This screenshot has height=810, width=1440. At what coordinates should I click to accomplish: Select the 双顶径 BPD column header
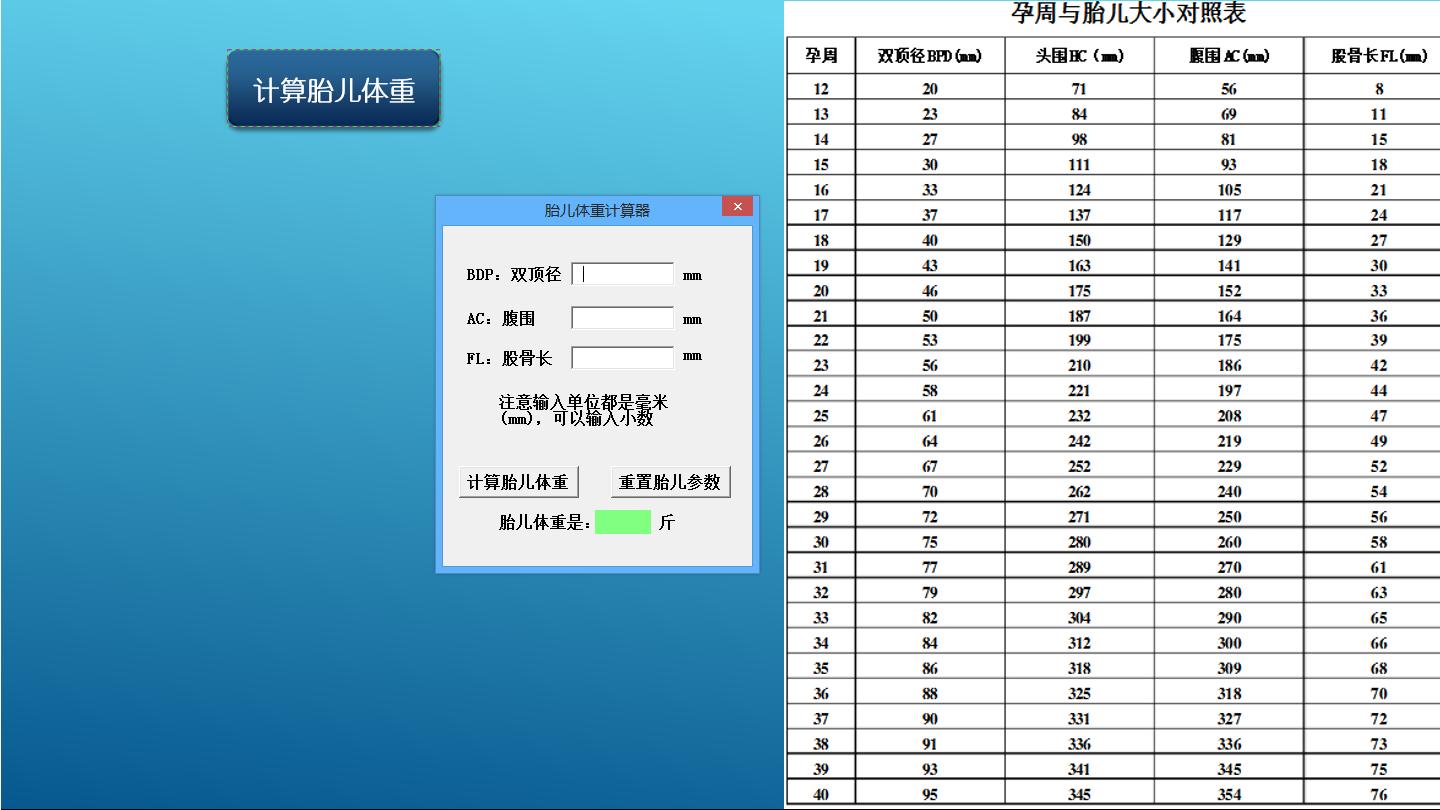coord(929,56)
